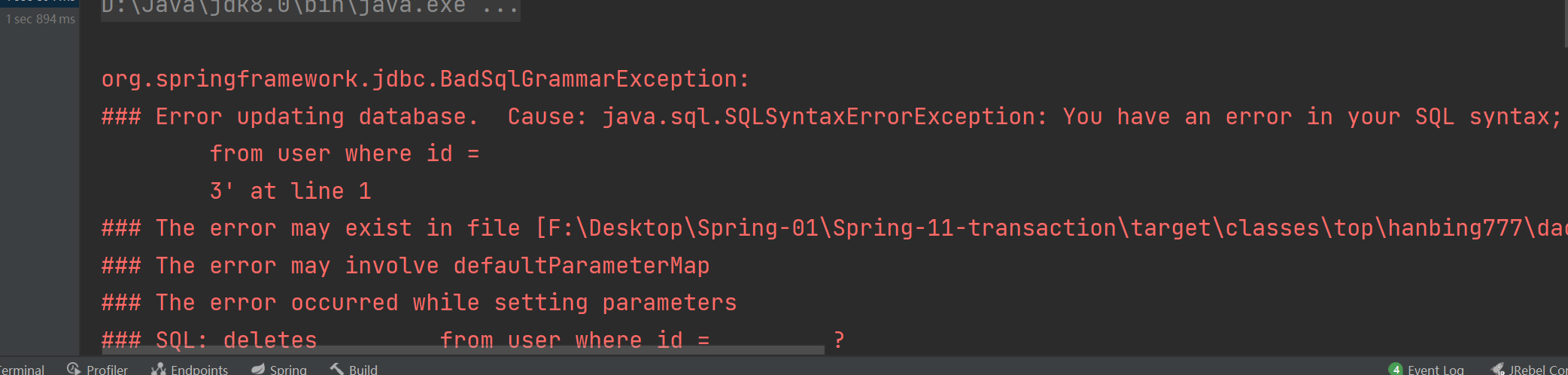1568x375 pixels.
Task: Click the JRebel Console rocket icon
Action: 1497,369
